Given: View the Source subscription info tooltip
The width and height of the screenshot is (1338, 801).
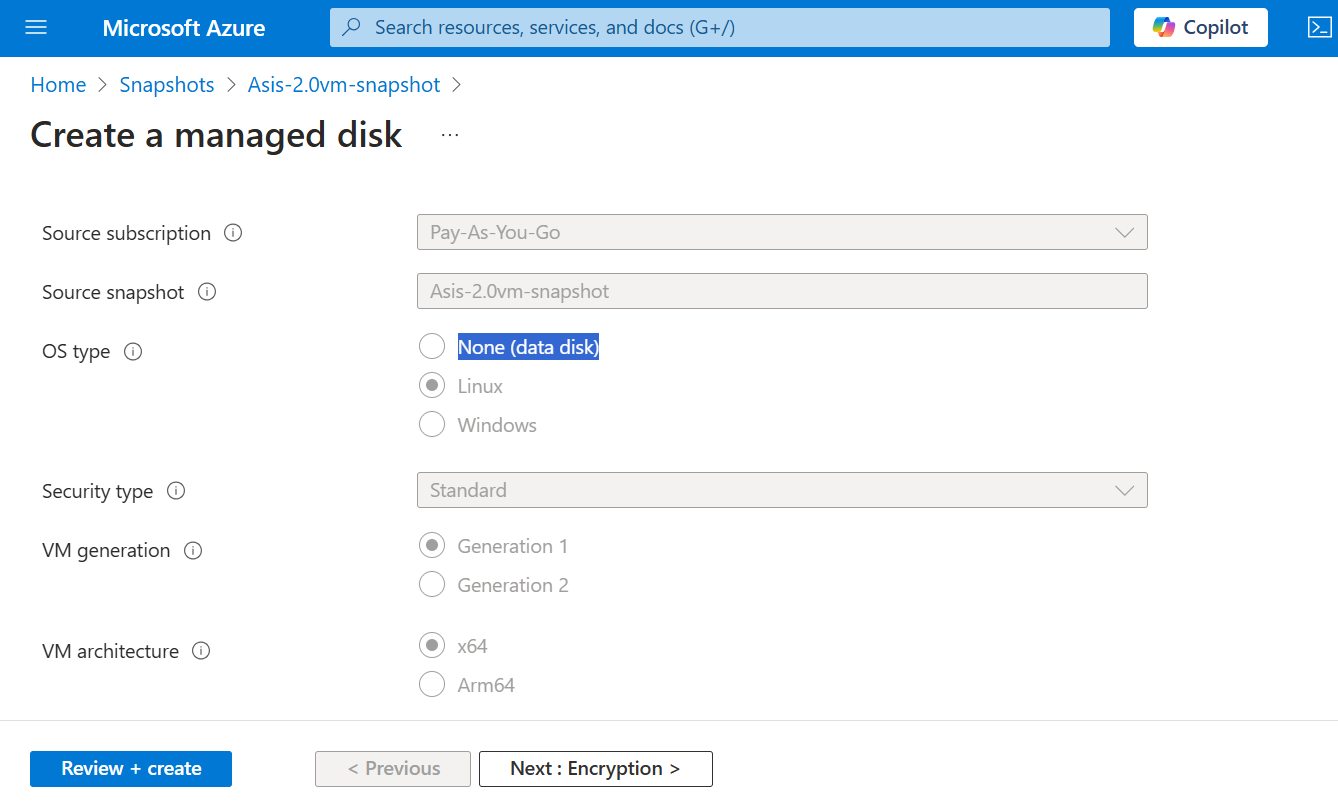Looking at the screenshot, I should [232, 233].
